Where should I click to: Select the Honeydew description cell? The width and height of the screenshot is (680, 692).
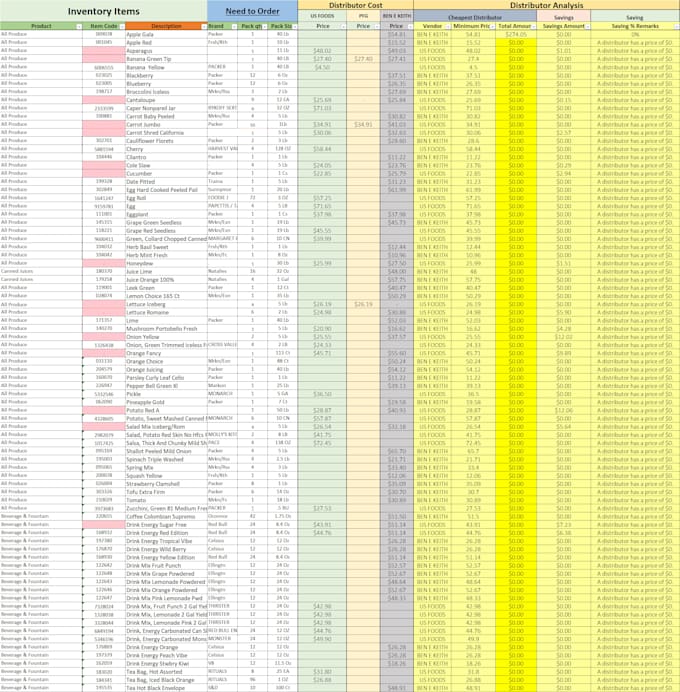pyautogui.click(x=166, y=263)
